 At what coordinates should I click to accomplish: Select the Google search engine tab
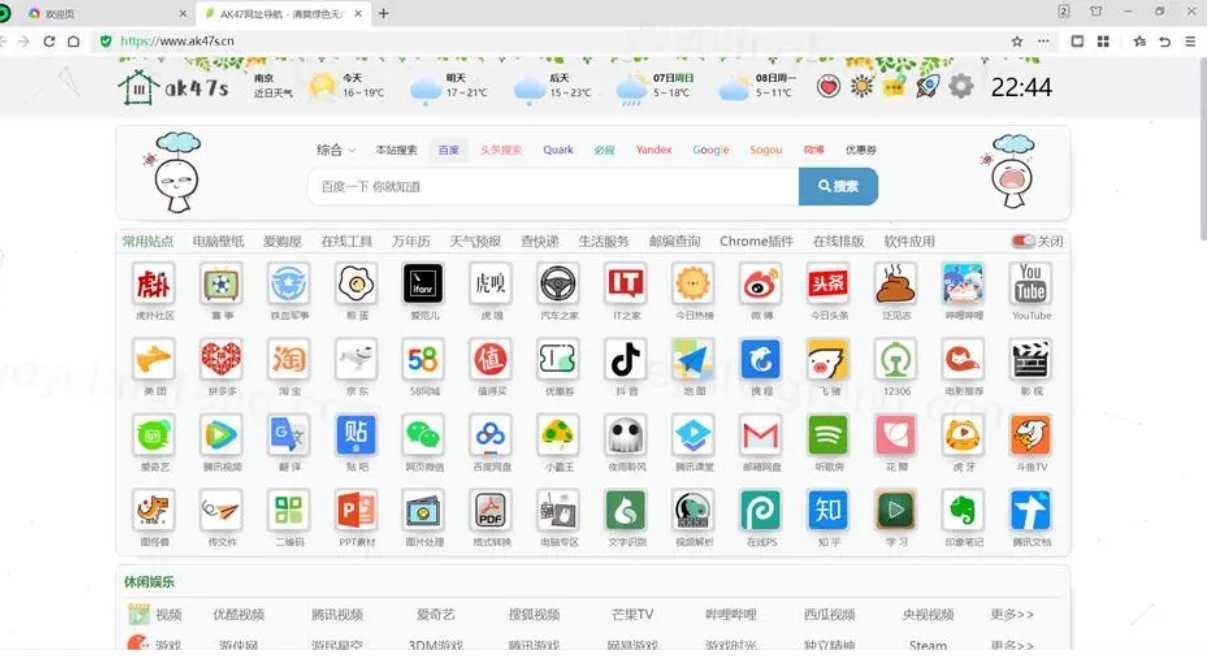pos(711,150)
